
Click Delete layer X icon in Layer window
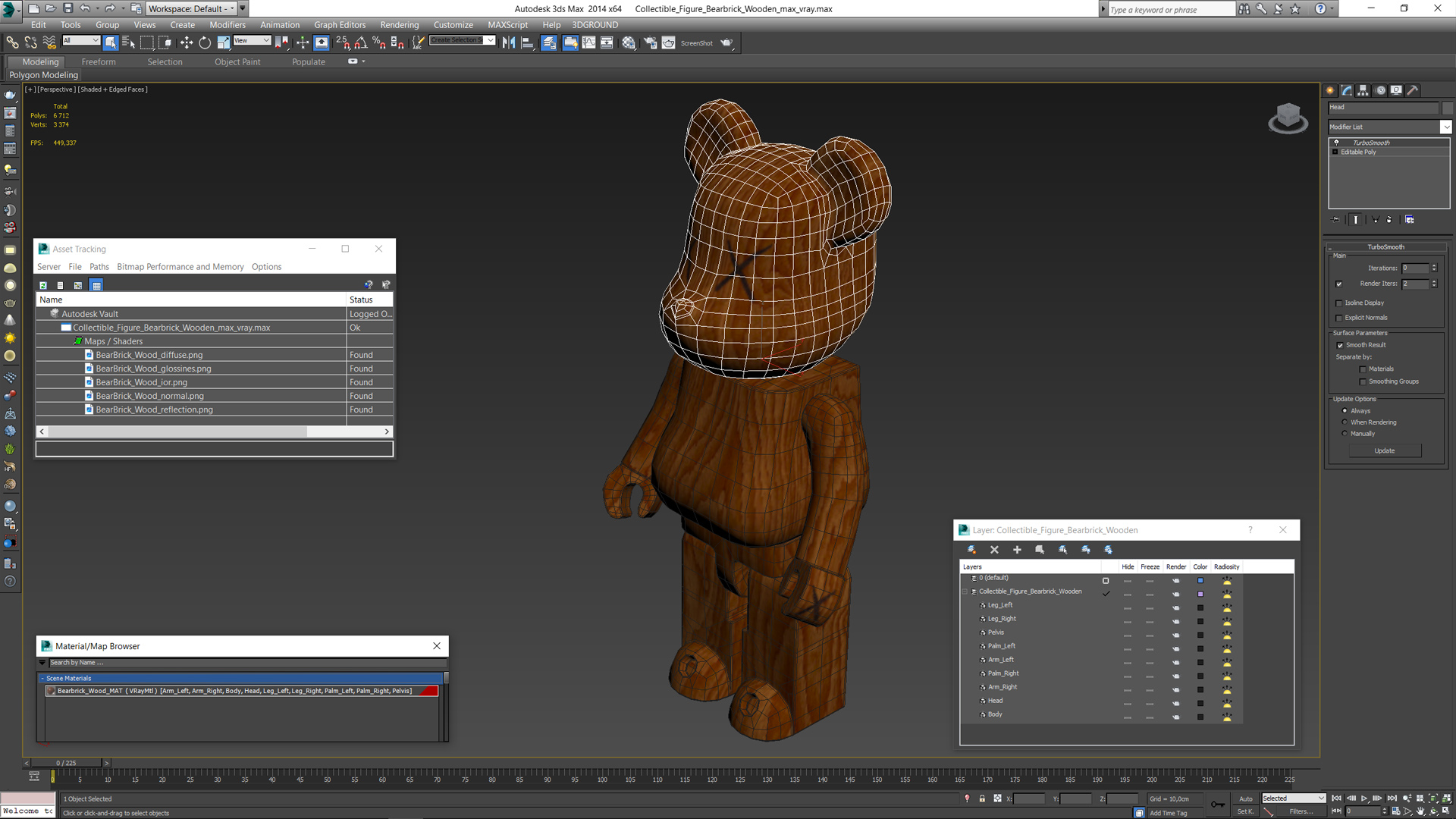click(x=994, y=550)
